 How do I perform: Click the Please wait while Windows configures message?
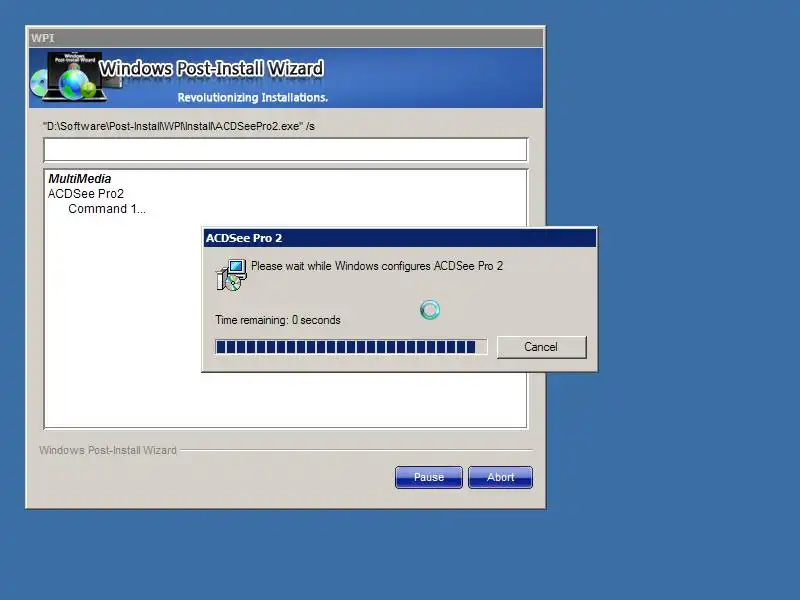click(x=377, y=266)
